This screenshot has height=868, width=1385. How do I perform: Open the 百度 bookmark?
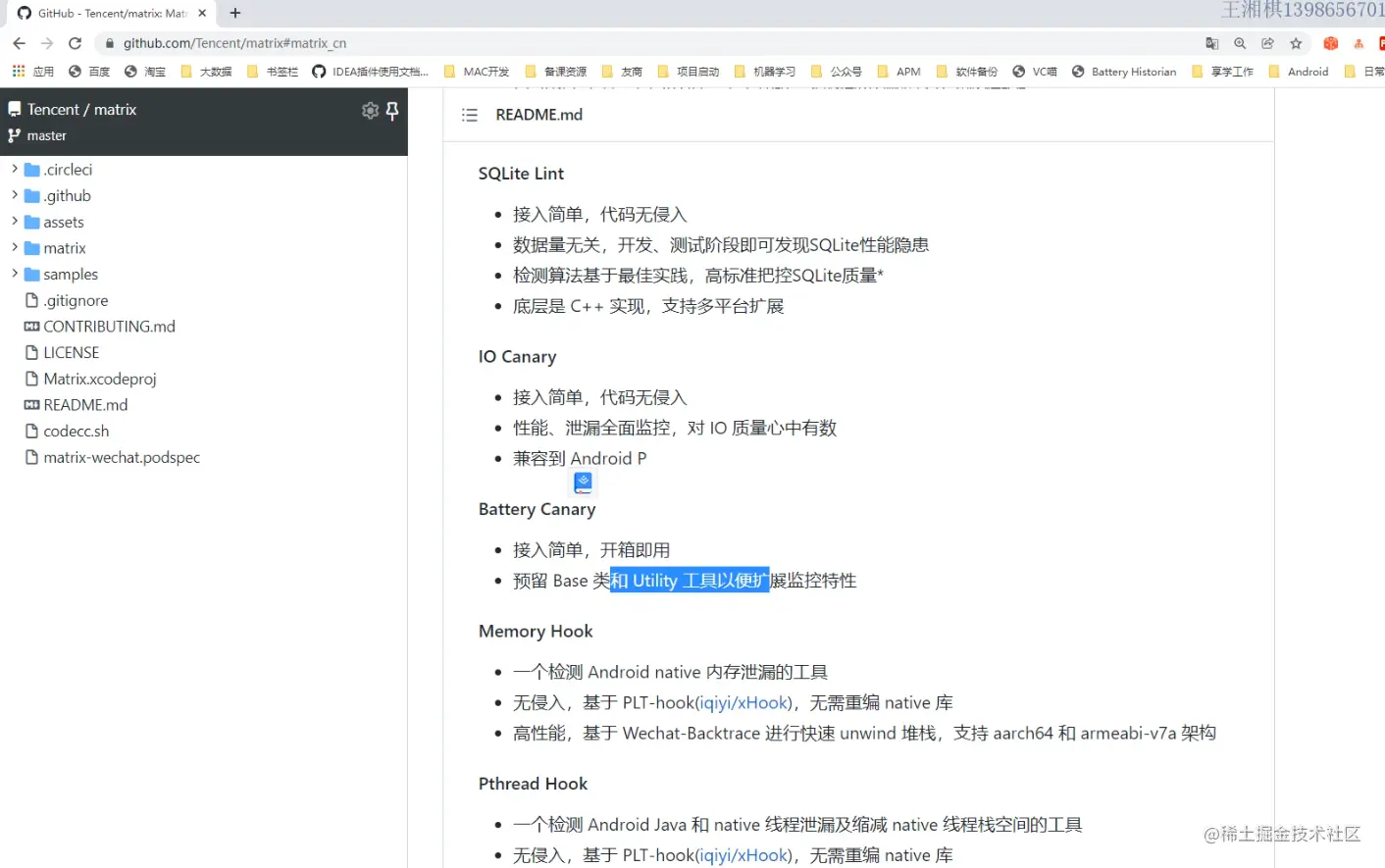coord(89,72)
